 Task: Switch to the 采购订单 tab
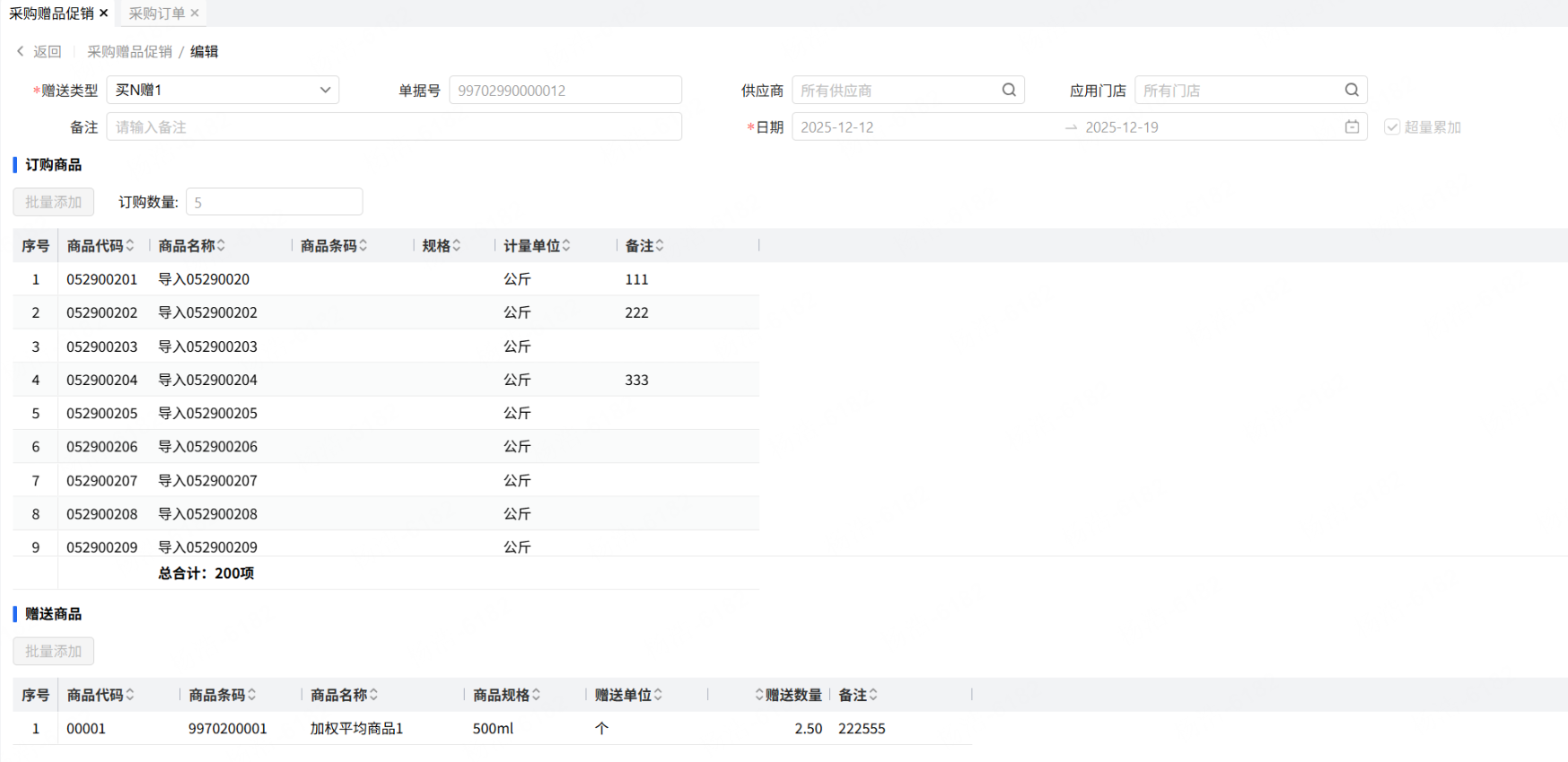pyautogui.click(x=156, y=13)
